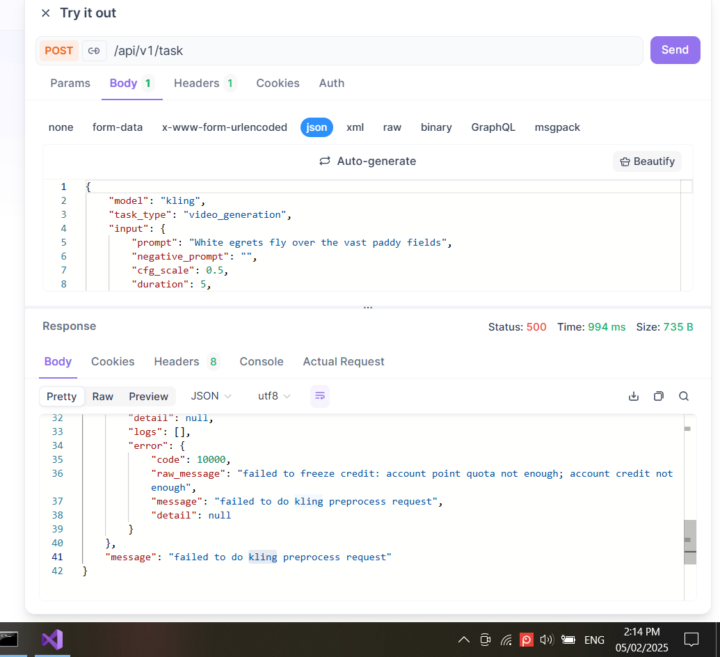Select the raw body type
The height and width of the screenshot is (657, 720).
392,127
